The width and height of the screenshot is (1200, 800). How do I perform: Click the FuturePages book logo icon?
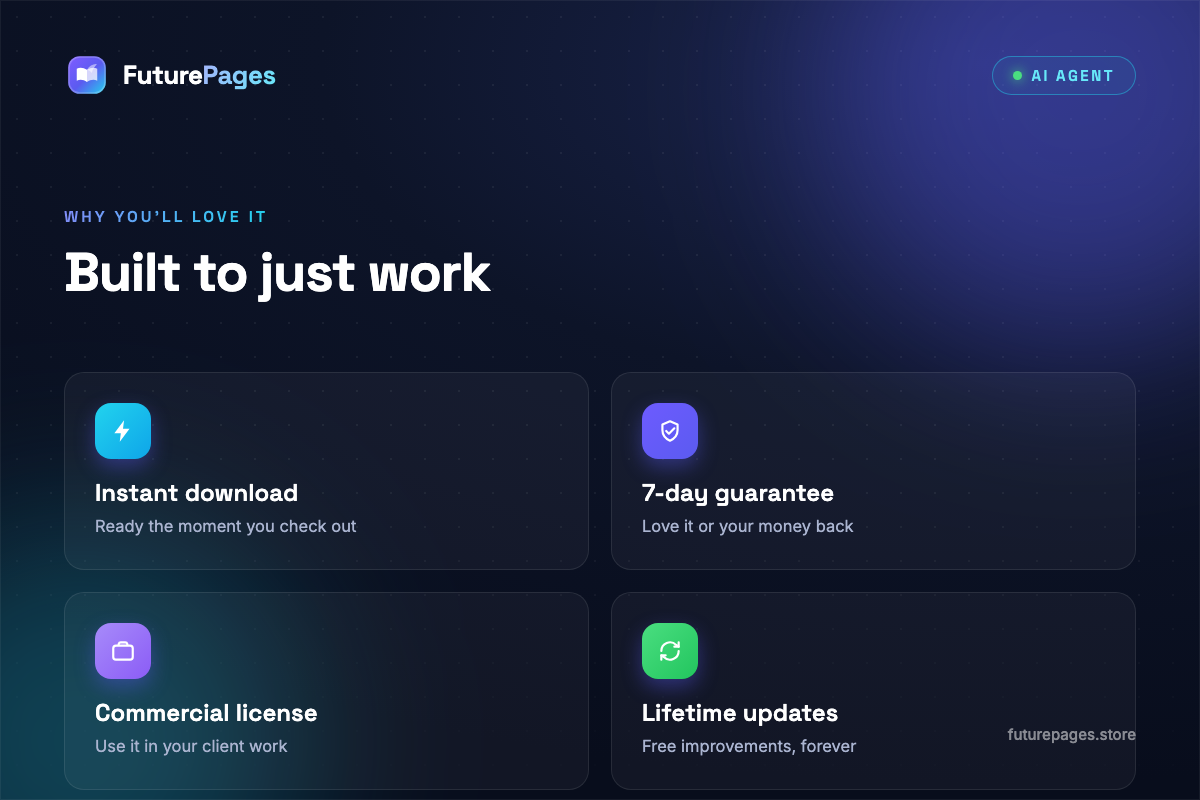[87, 75]
